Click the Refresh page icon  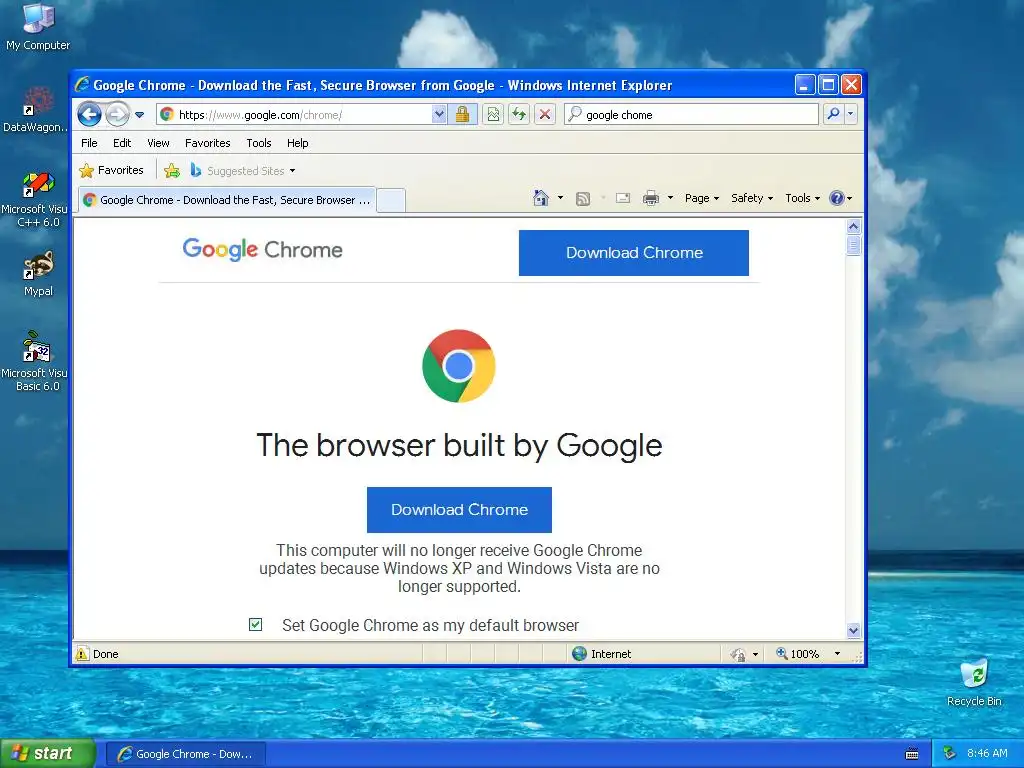(x=519, y=115)
